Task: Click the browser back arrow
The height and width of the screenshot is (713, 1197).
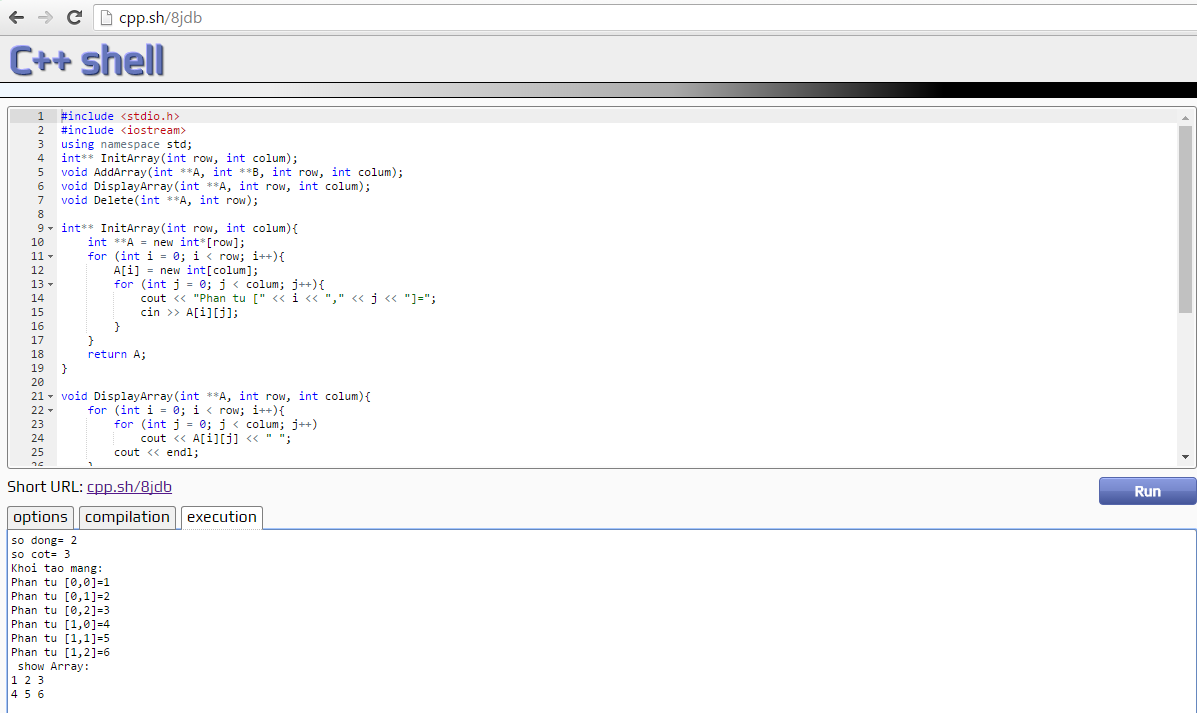Action: (x=16, y=17)
